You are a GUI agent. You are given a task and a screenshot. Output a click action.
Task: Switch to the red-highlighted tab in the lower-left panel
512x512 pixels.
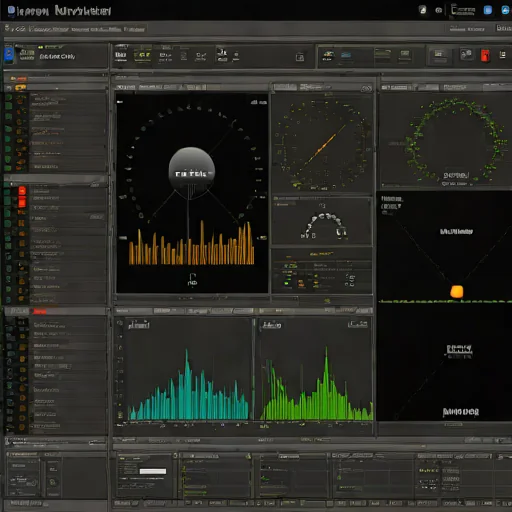click(x=39, y=312)
